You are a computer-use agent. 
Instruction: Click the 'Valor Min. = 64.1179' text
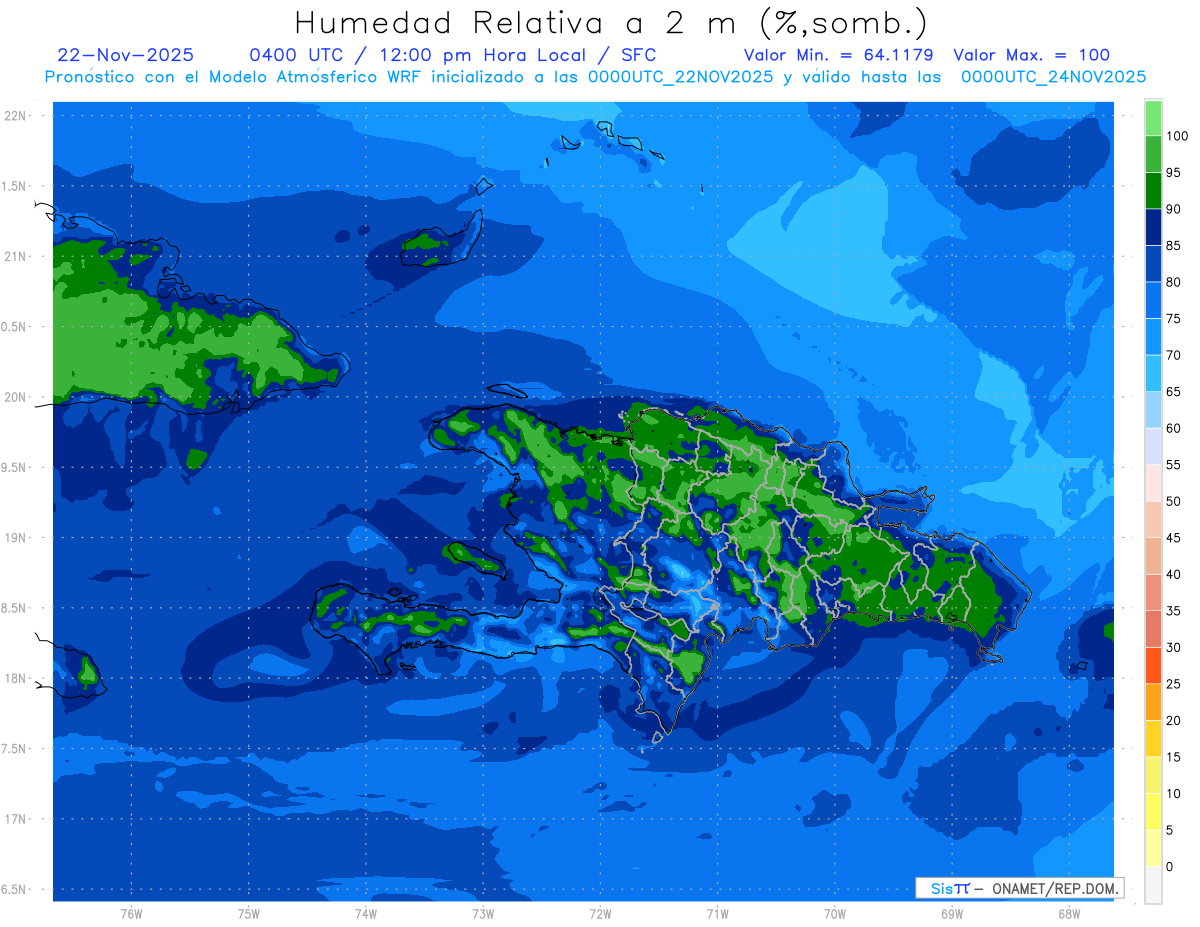pyautogui.click(x=838, y=55)
